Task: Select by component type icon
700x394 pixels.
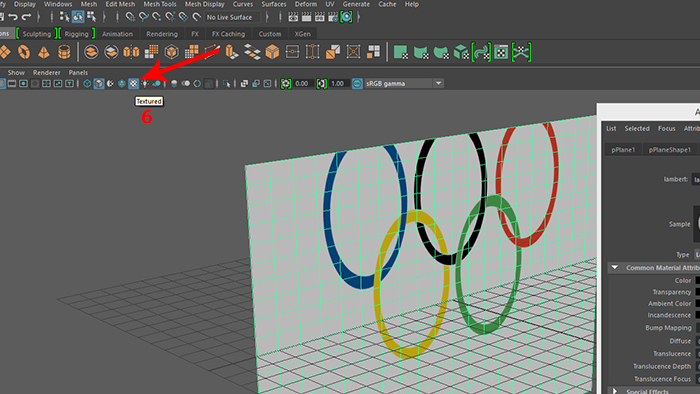Action: [92, 17]
